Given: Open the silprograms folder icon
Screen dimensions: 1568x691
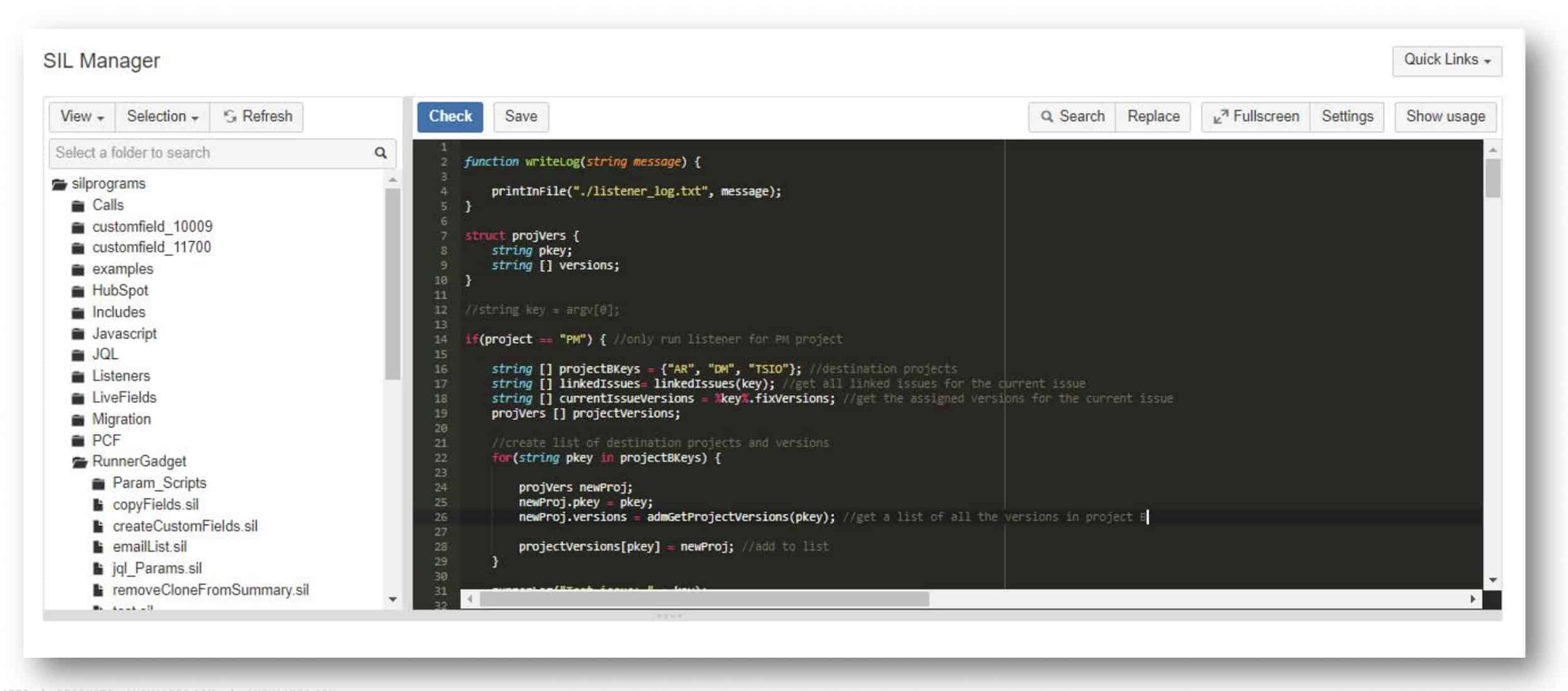Looking at the screenshot, I should tap(58, 183).
